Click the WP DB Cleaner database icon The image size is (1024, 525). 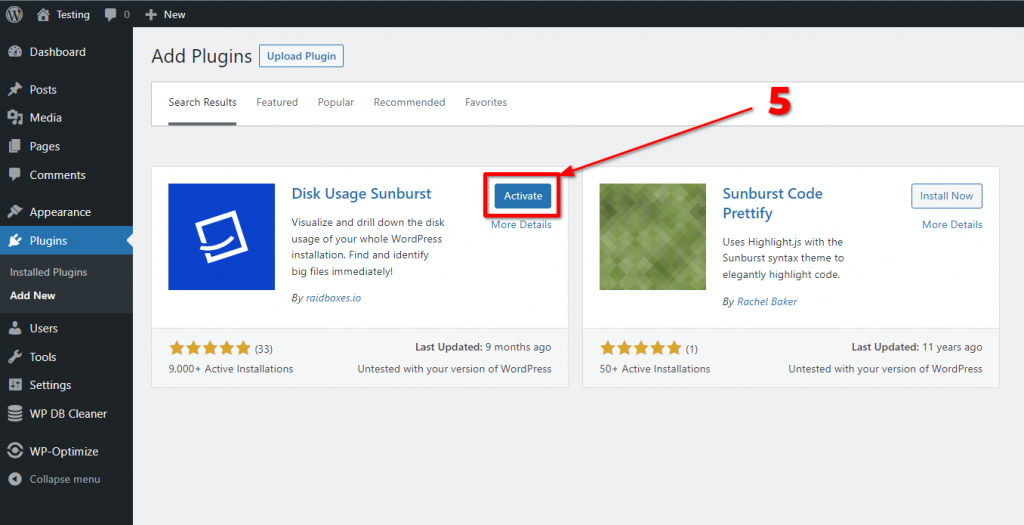15,413
